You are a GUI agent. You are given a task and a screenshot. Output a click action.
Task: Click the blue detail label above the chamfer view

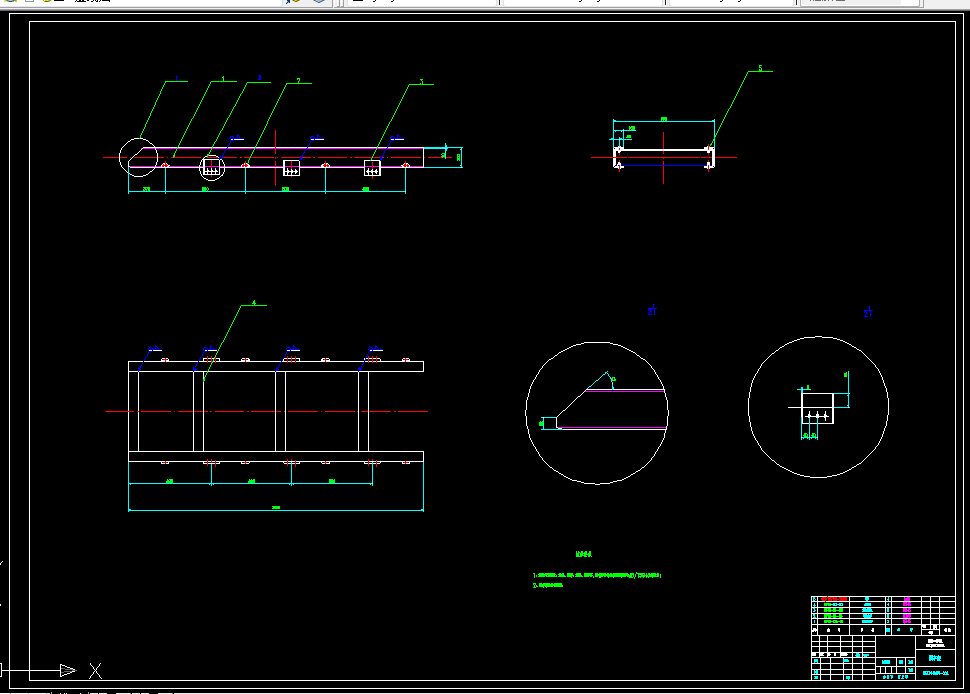click(652, 311)
